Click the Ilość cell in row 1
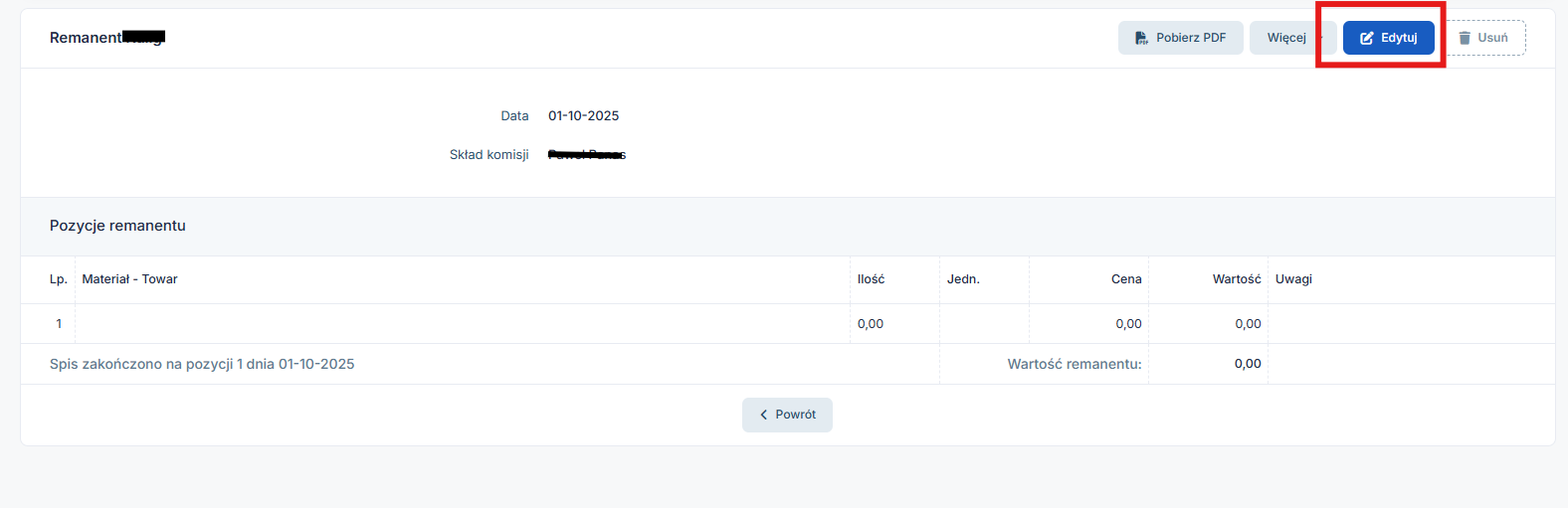1568x508 pixels. point(871,324)
